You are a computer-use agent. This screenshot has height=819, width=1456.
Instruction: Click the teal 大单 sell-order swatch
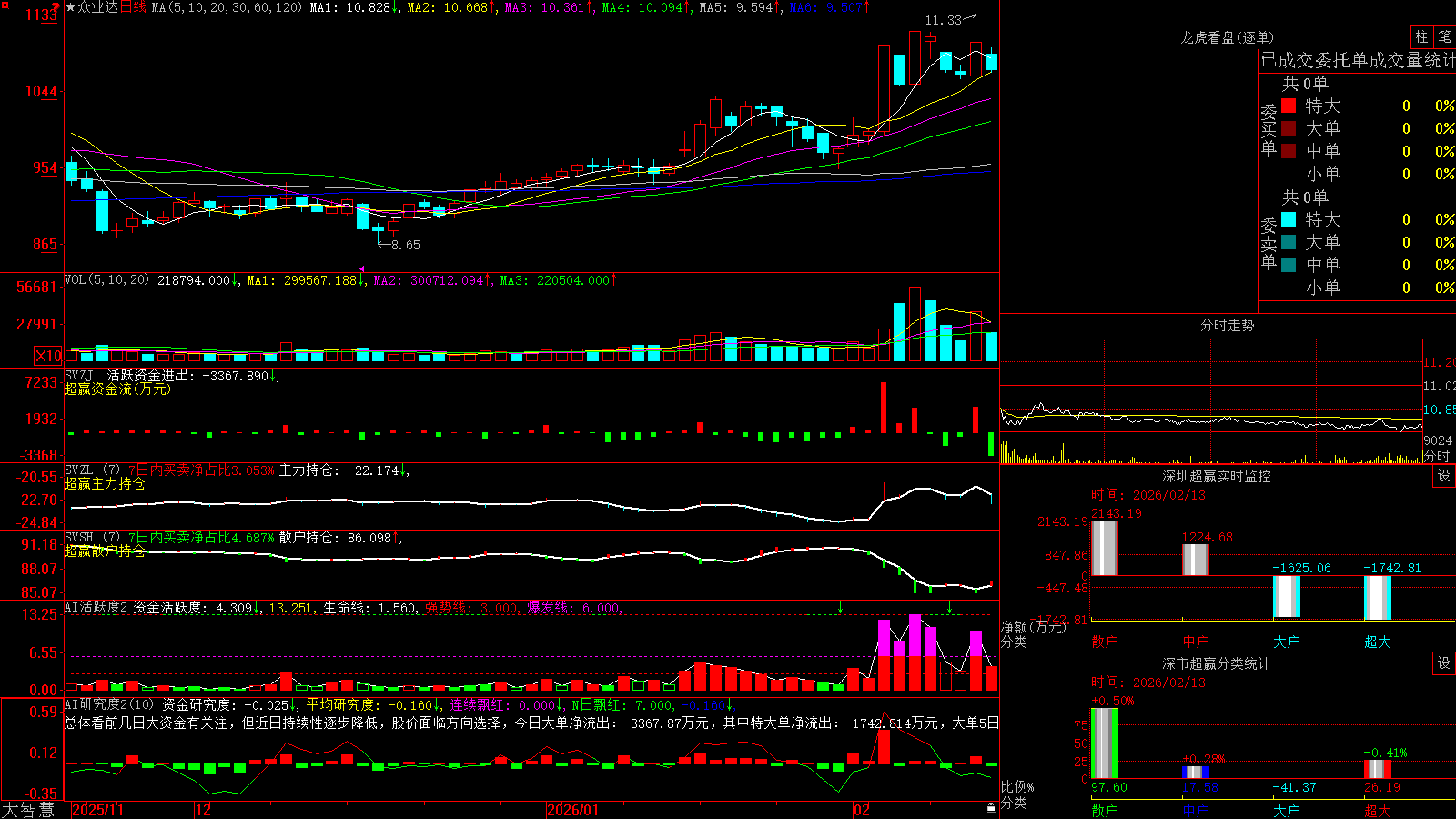[x=1289, y=242]
